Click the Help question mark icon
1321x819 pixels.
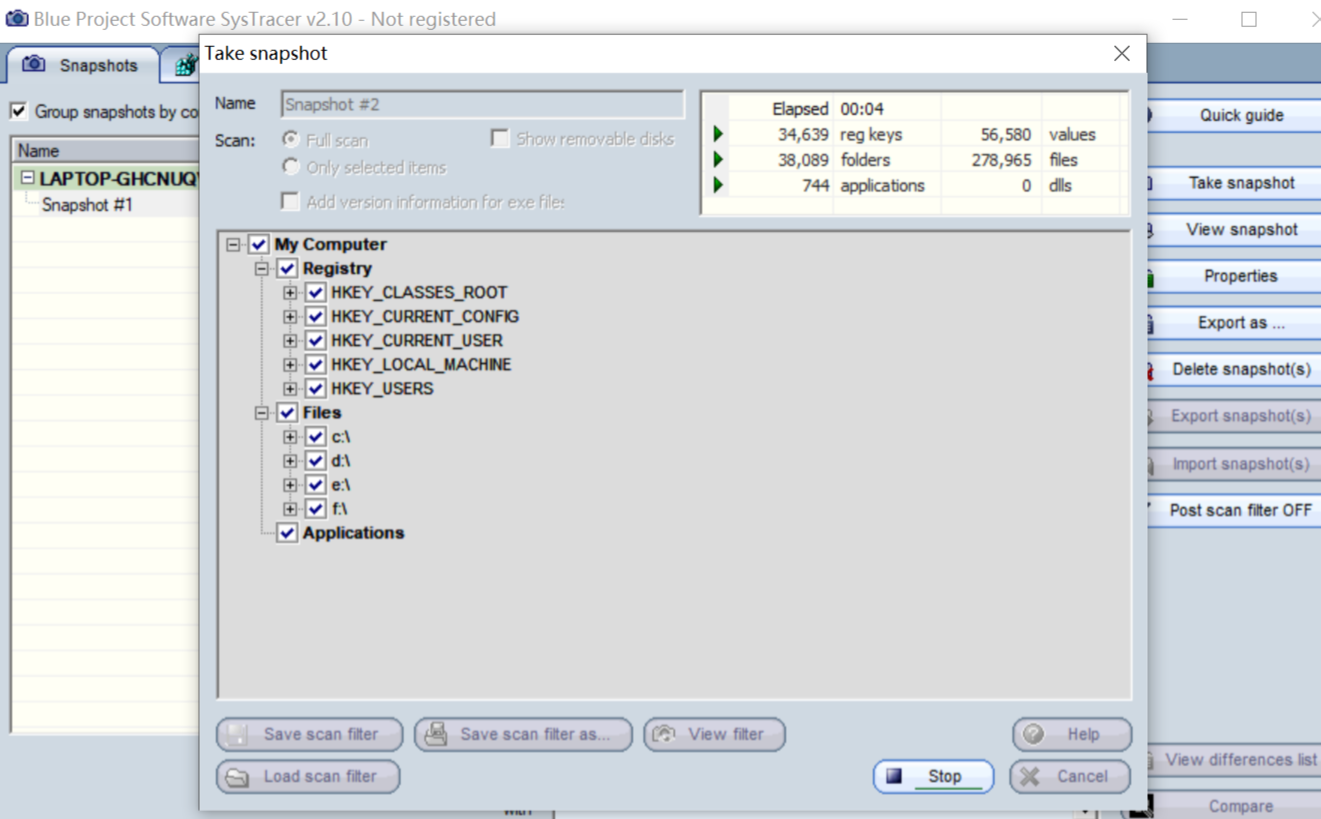1034,734
